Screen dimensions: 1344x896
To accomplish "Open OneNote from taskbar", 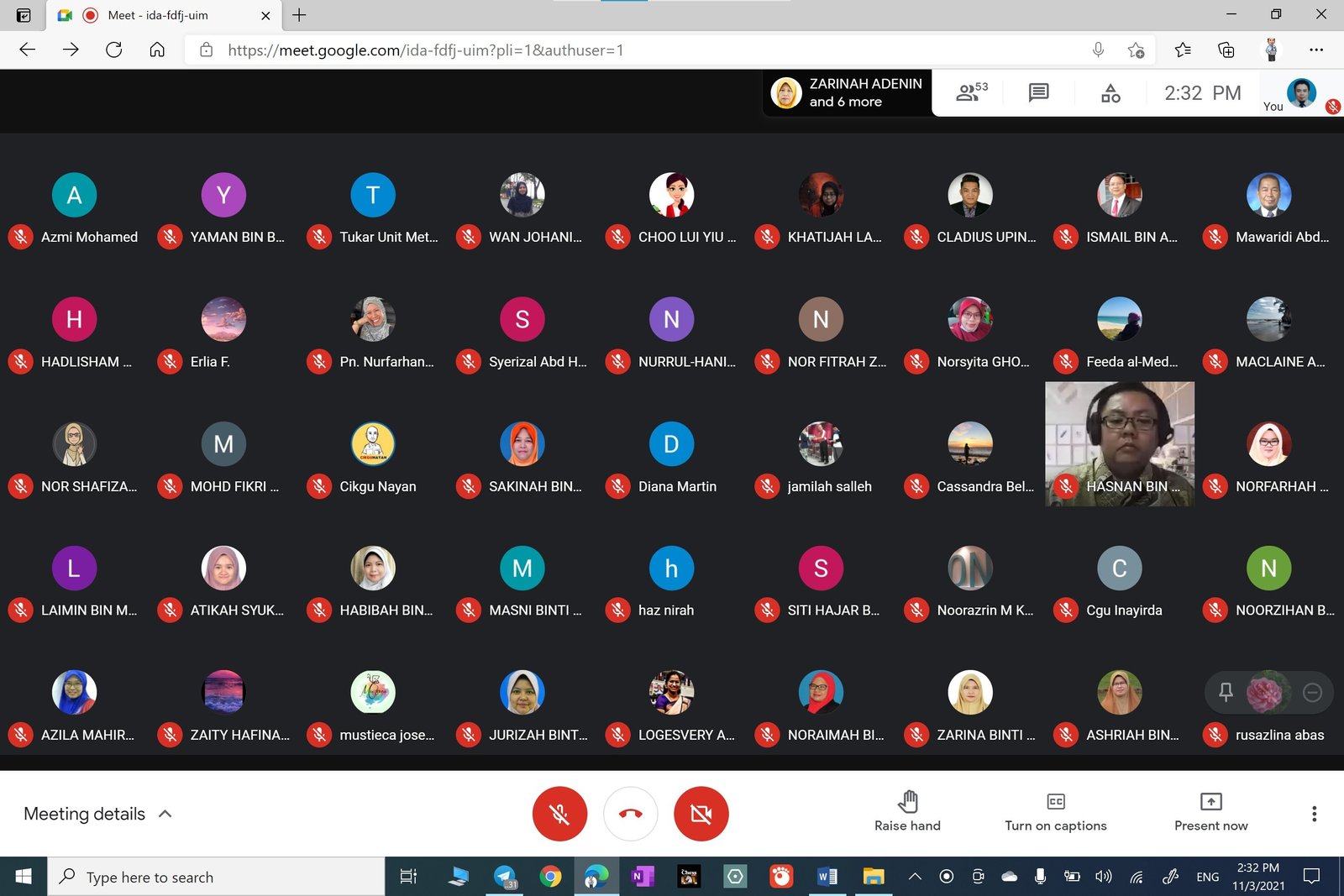I will 642,877.
